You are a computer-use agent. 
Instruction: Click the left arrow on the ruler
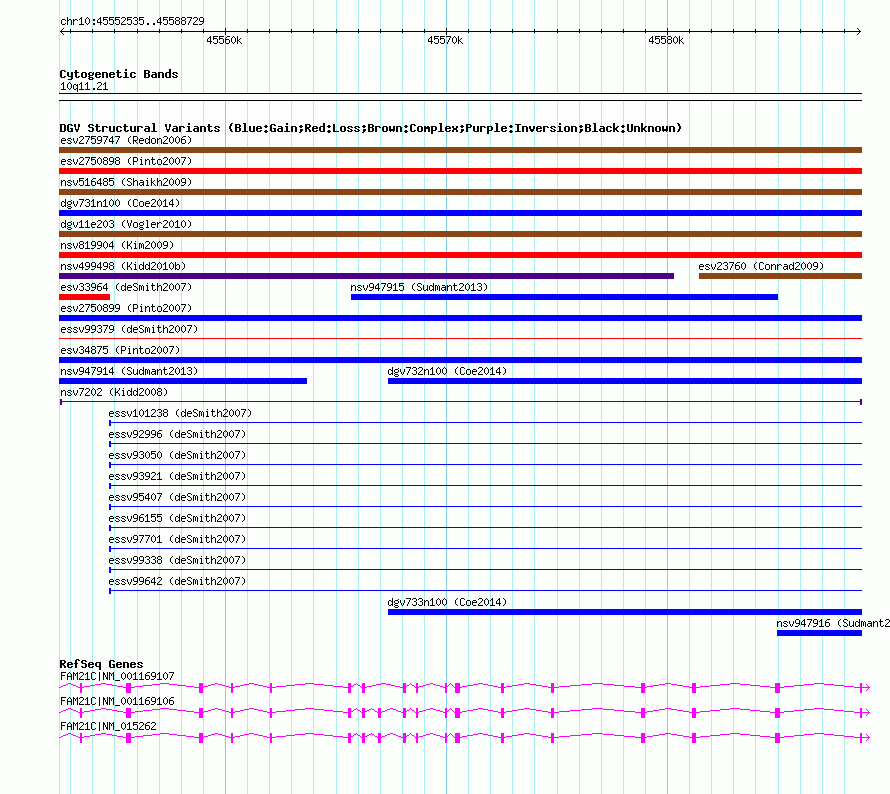pyautogui.click(x=63, y=32)
